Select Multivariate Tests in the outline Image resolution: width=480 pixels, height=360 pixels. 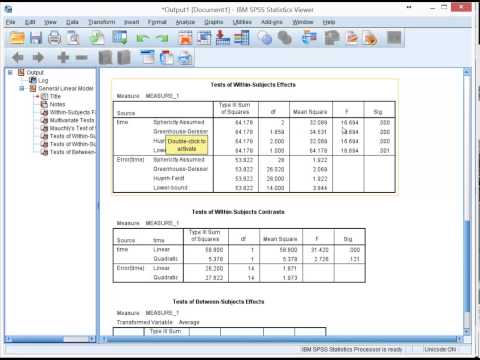tap(72, 120)
